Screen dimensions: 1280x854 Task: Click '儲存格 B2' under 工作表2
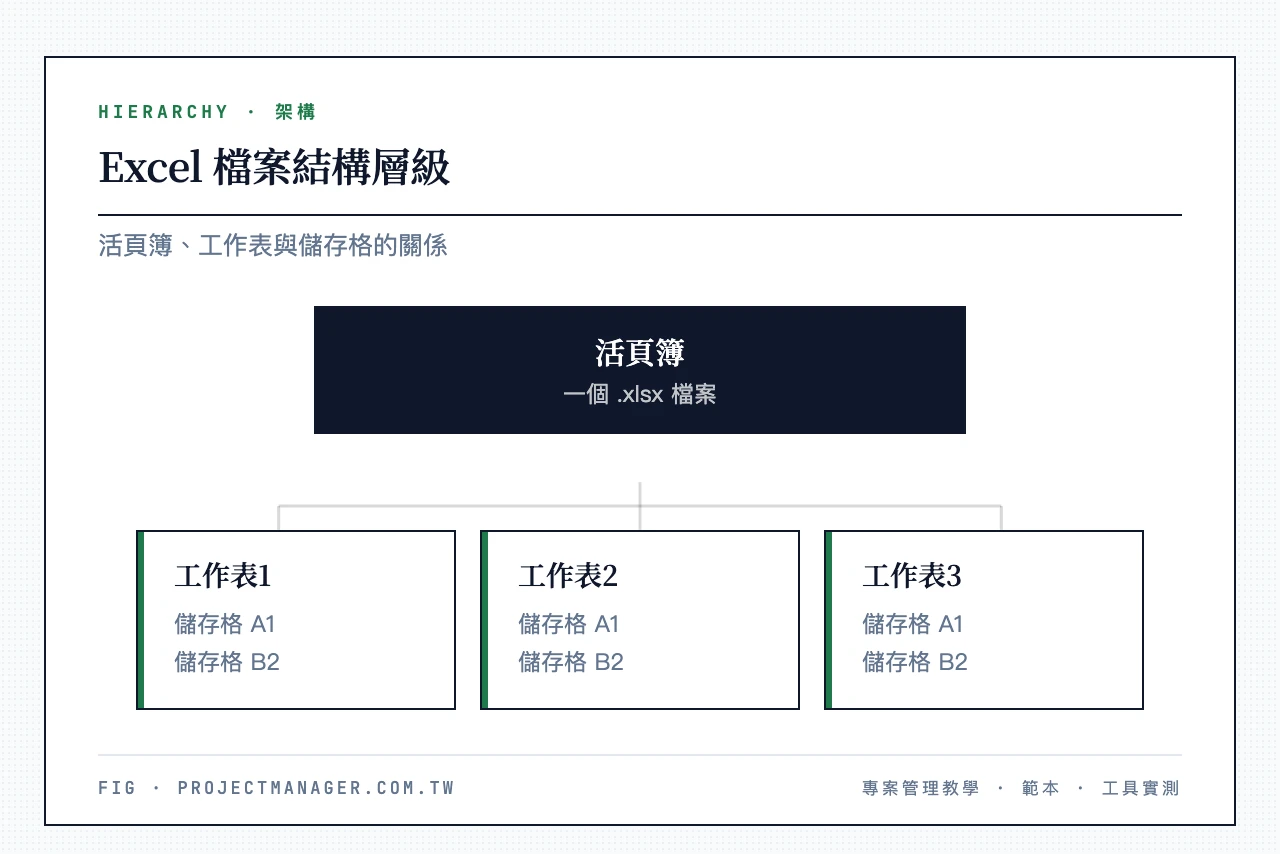coord(571,662)
